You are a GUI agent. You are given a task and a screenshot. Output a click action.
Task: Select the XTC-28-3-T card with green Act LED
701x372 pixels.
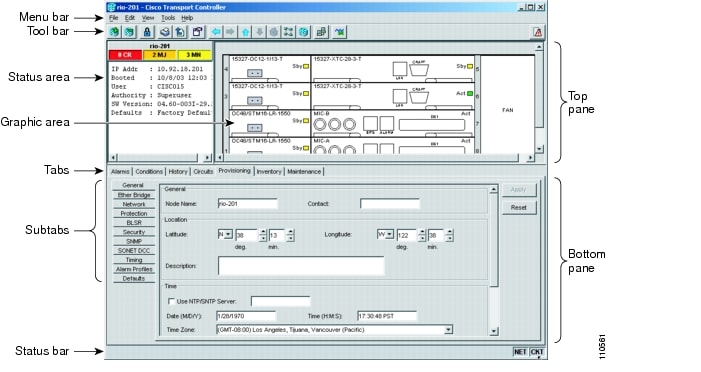393,96
